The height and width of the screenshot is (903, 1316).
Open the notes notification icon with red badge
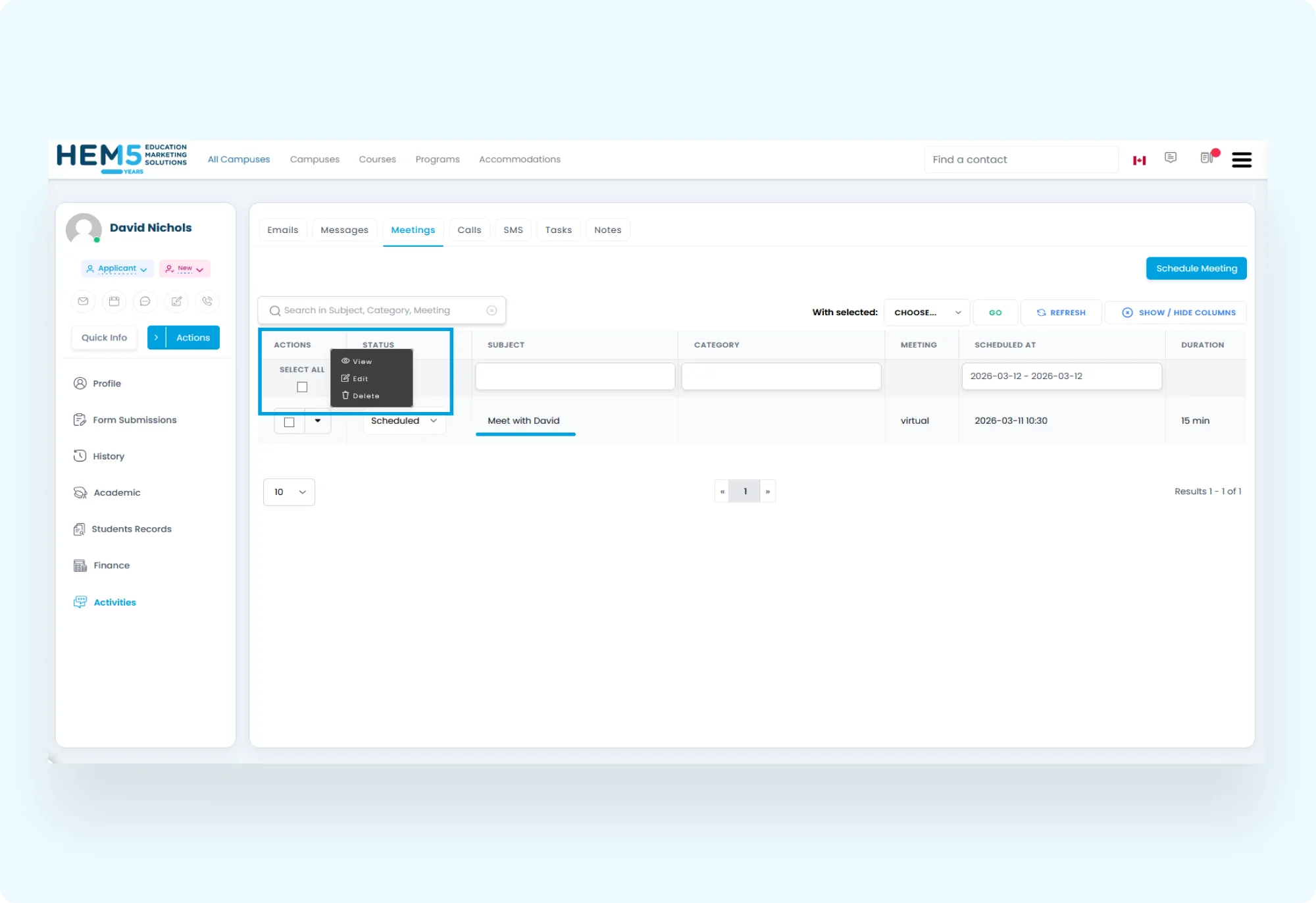pyautogui.click(x=1207, y=159)
